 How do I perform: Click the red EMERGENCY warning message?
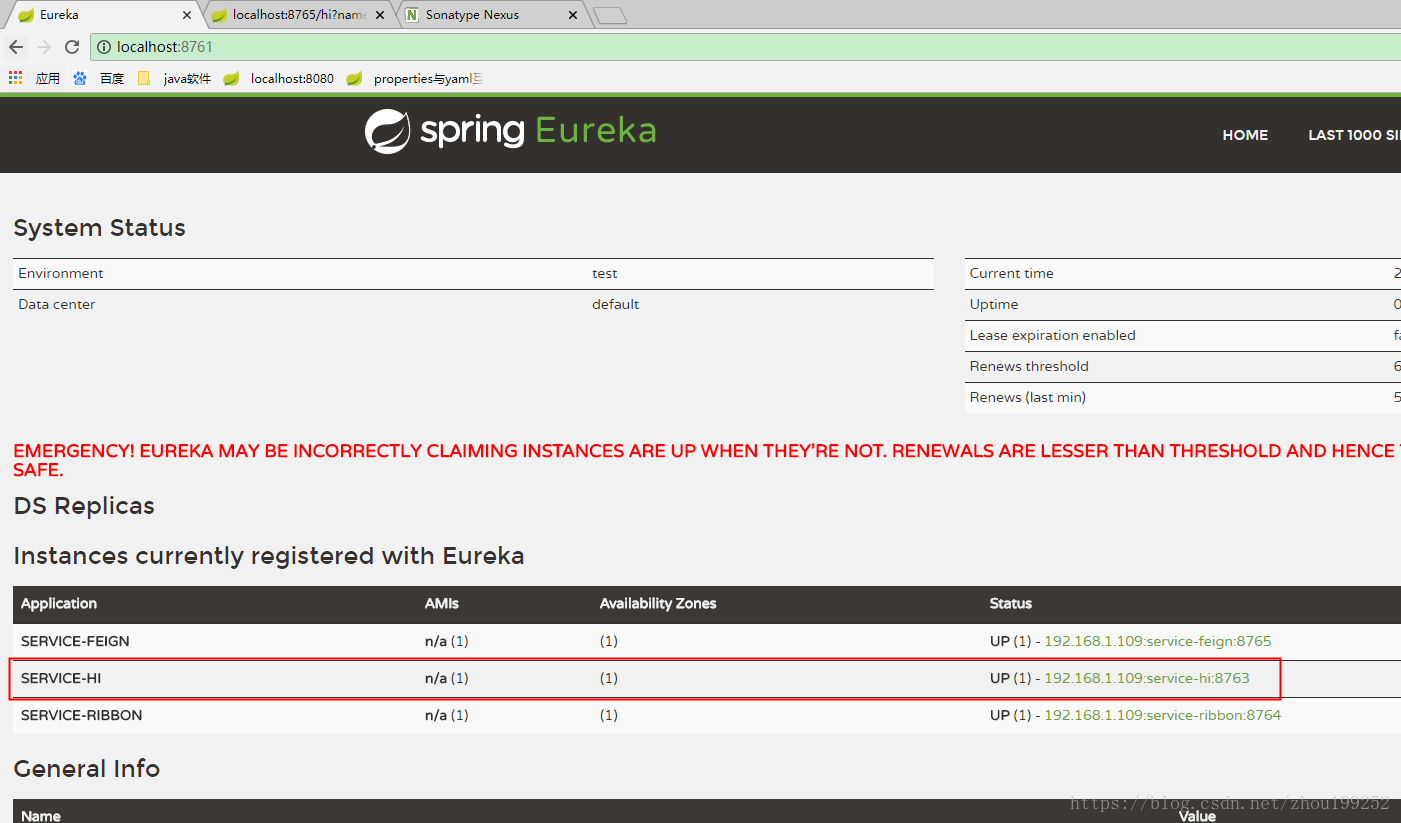coord(707,460)
